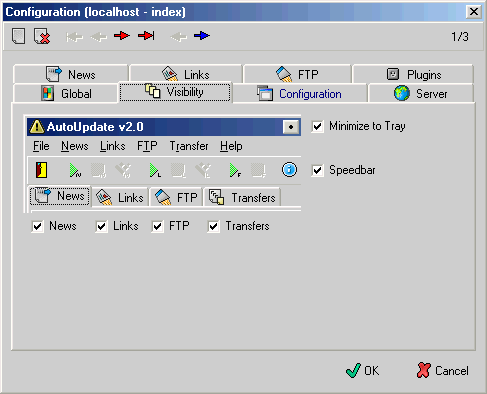Click the blue info icon in speedbar
The height and width of the screenshot is (394, 487).
click(x=289, y=170)
